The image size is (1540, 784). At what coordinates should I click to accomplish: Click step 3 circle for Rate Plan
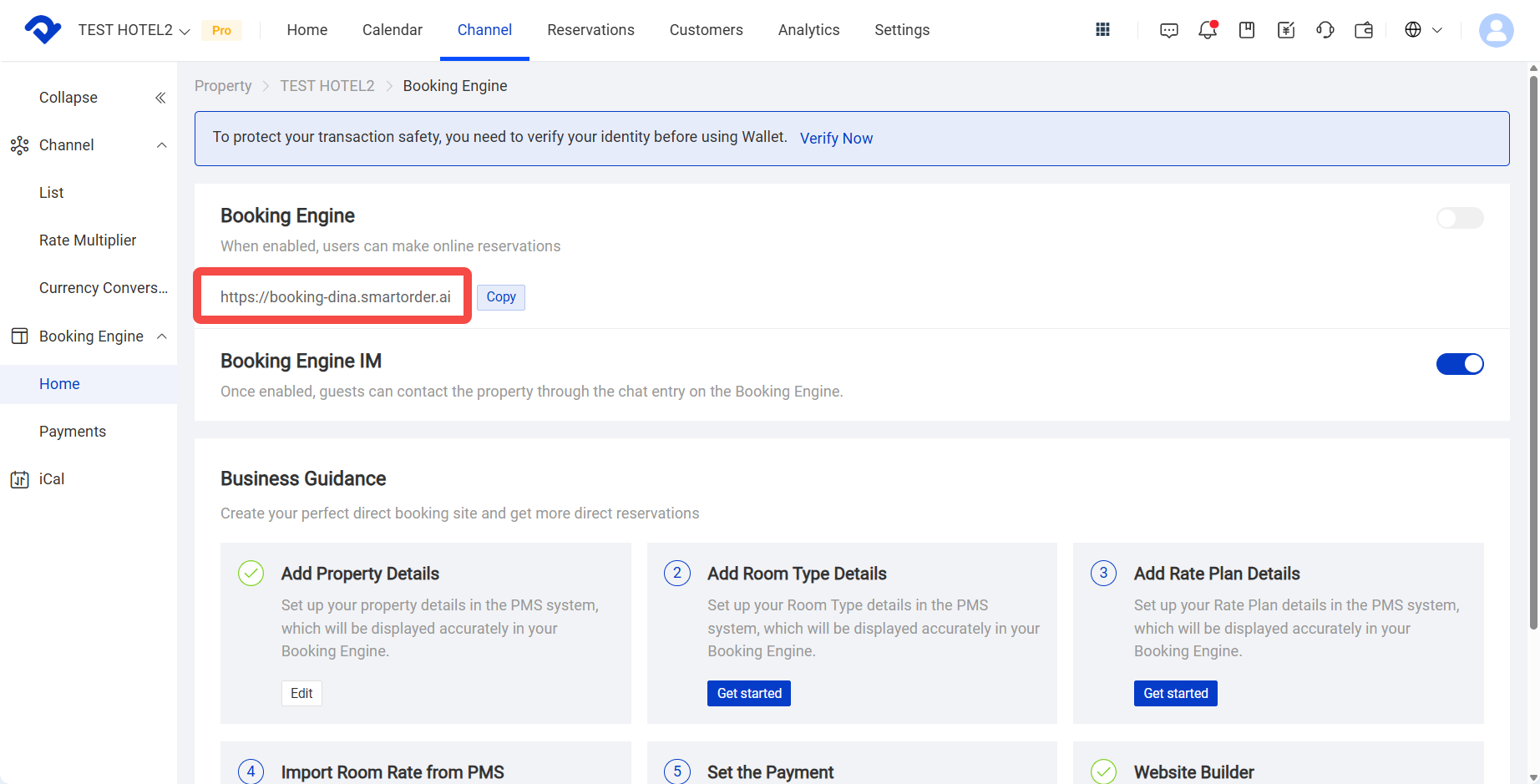[1104, 574]
